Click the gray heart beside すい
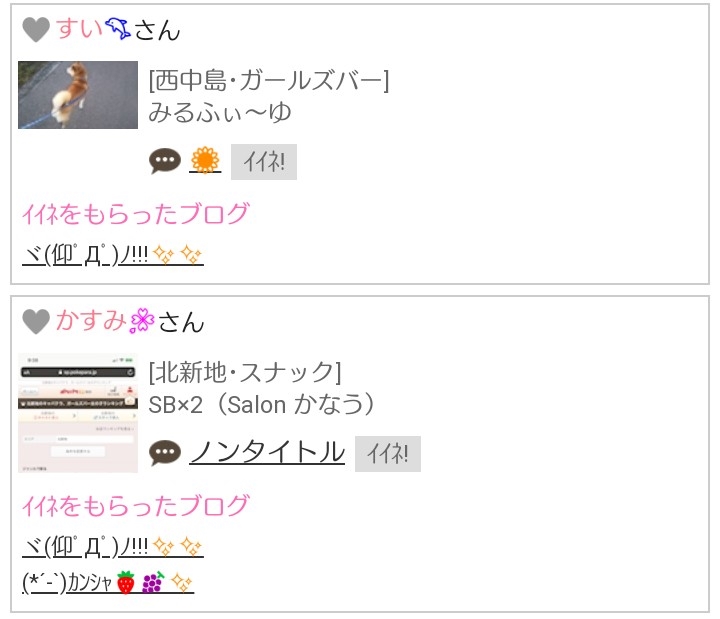Screen dimensions: 720x619 click(36, 29)
